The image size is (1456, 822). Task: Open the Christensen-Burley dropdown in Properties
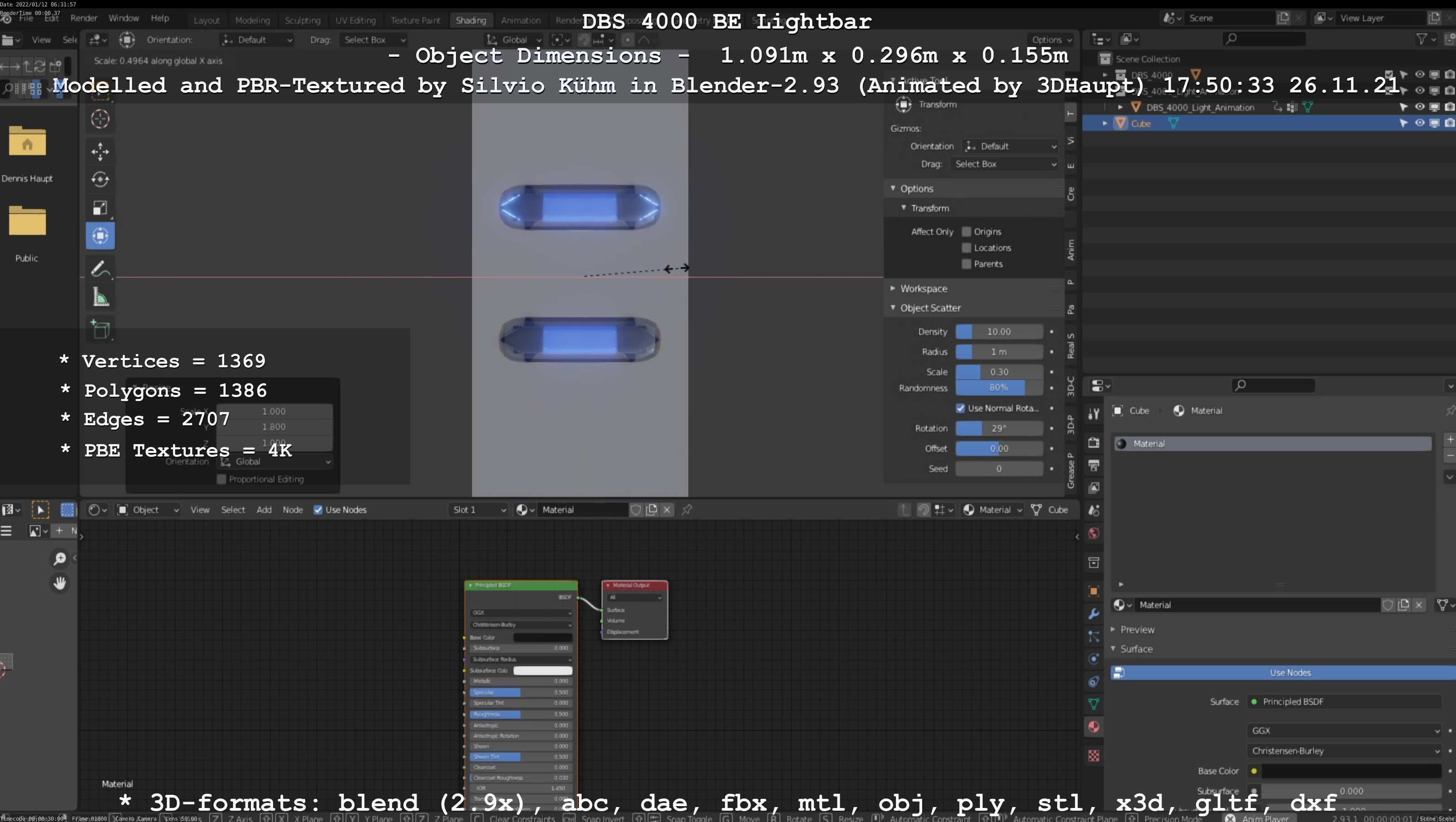[1345, 751]
